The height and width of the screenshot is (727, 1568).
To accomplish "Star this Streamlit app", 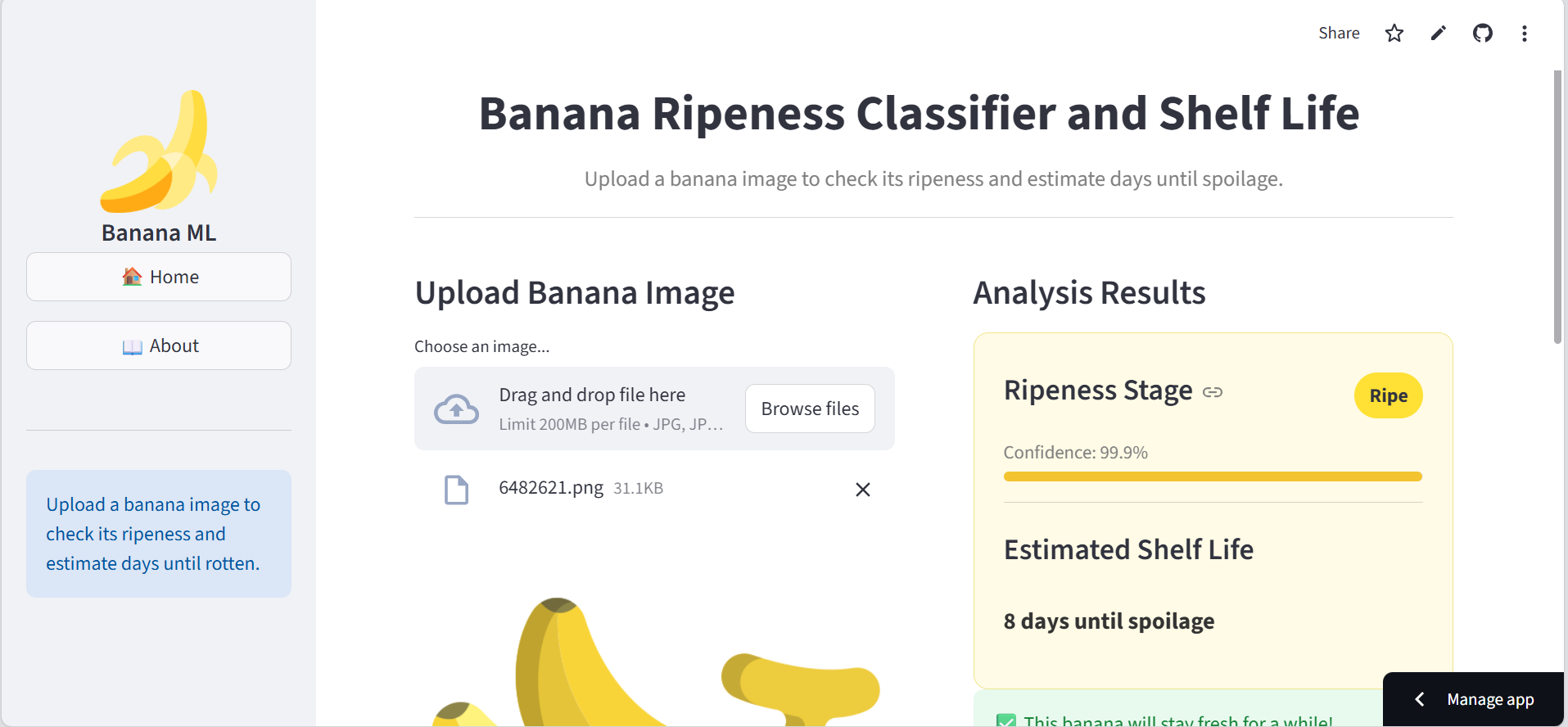I will pos(1394,33).
